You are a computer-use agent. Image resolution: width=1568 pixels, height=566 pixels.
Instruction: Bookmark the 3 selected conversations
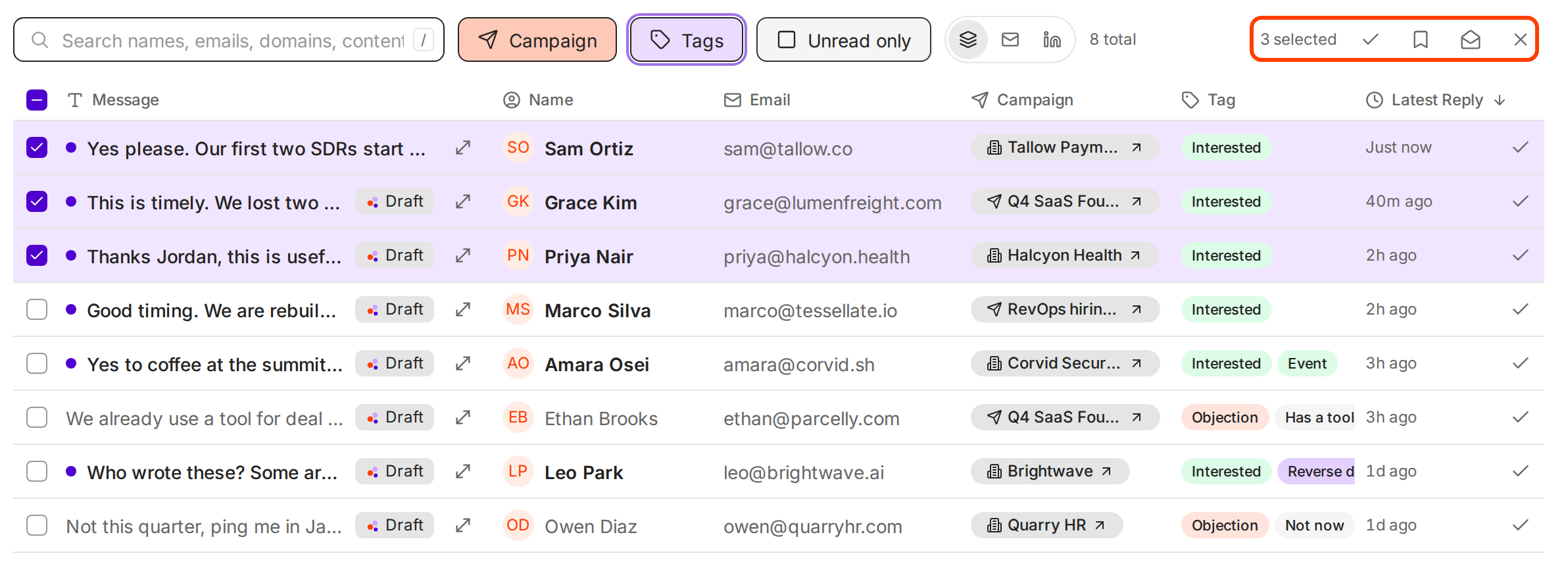pos(1421,39)
